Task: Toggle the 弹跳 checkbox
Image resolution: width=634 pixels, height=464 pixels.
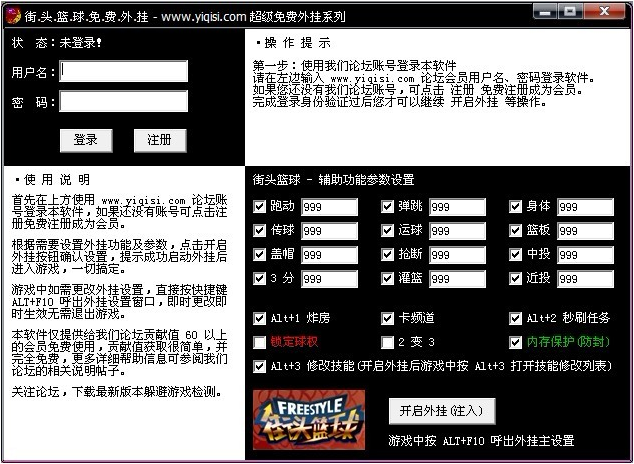Action: [x=387, y=207]
